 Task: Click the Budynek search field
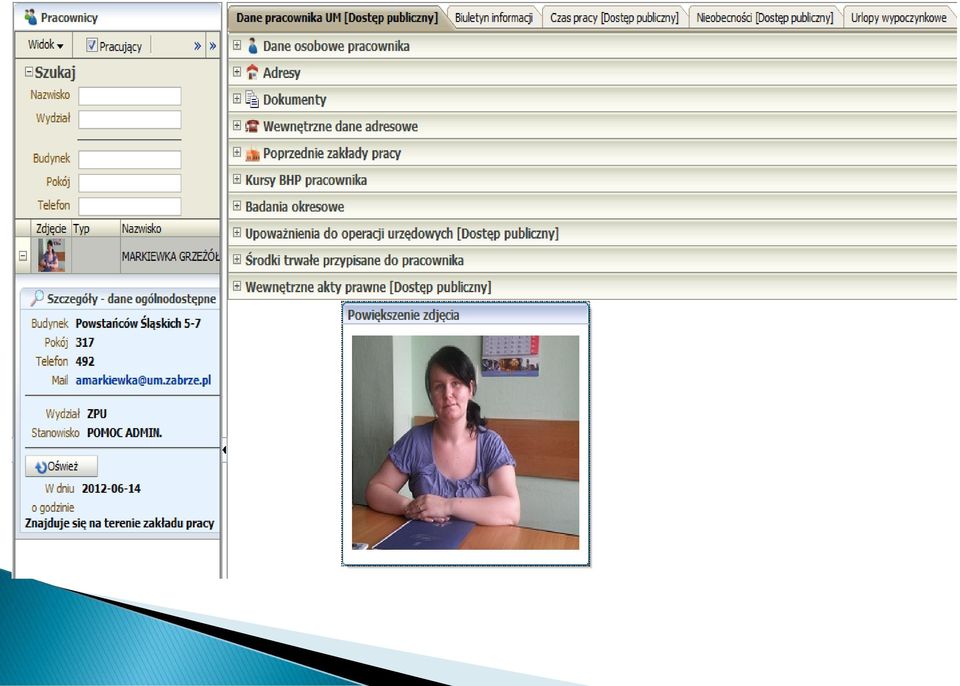click(x=130, y=159)
